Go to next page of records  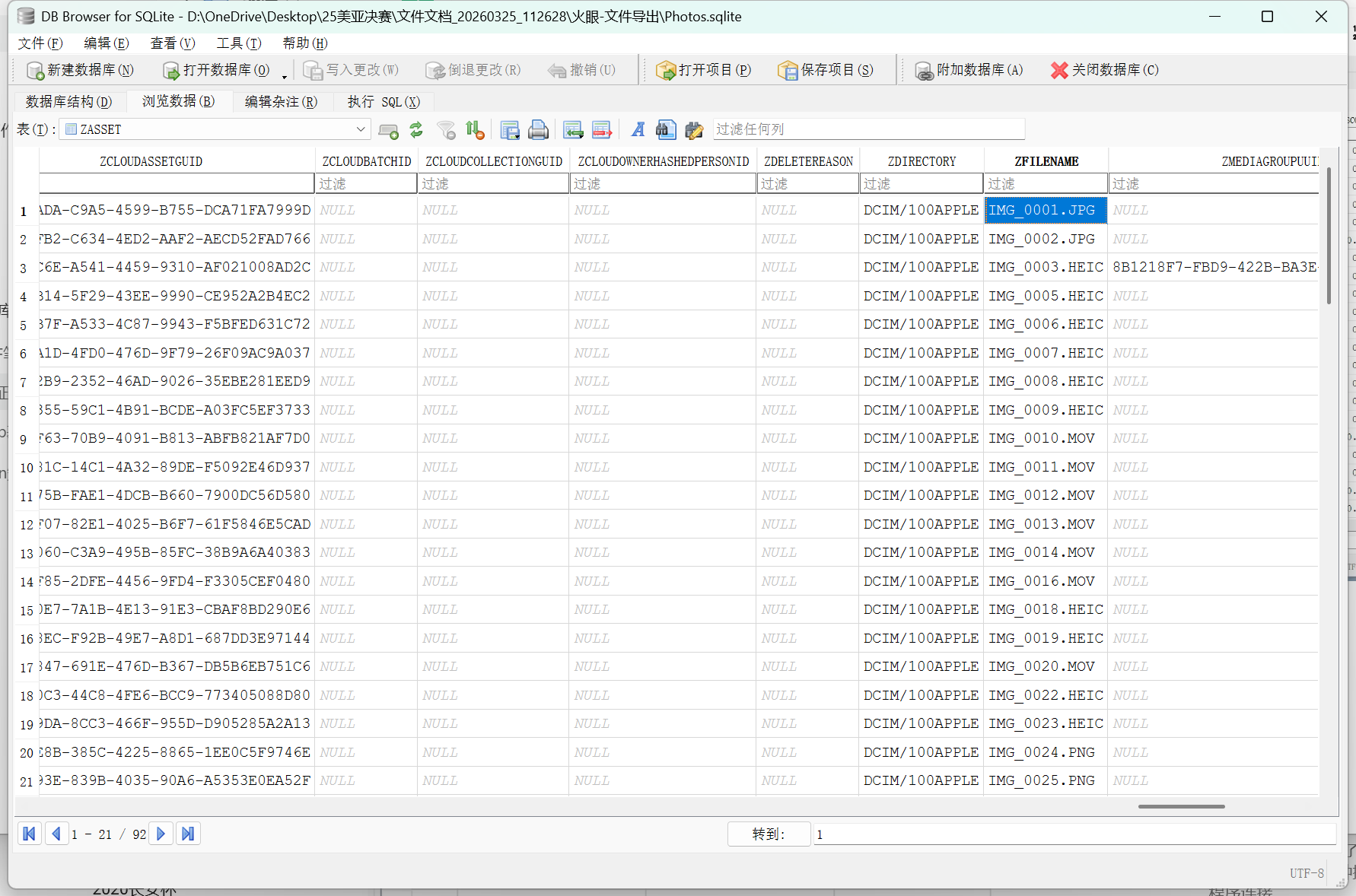[161, 834]
